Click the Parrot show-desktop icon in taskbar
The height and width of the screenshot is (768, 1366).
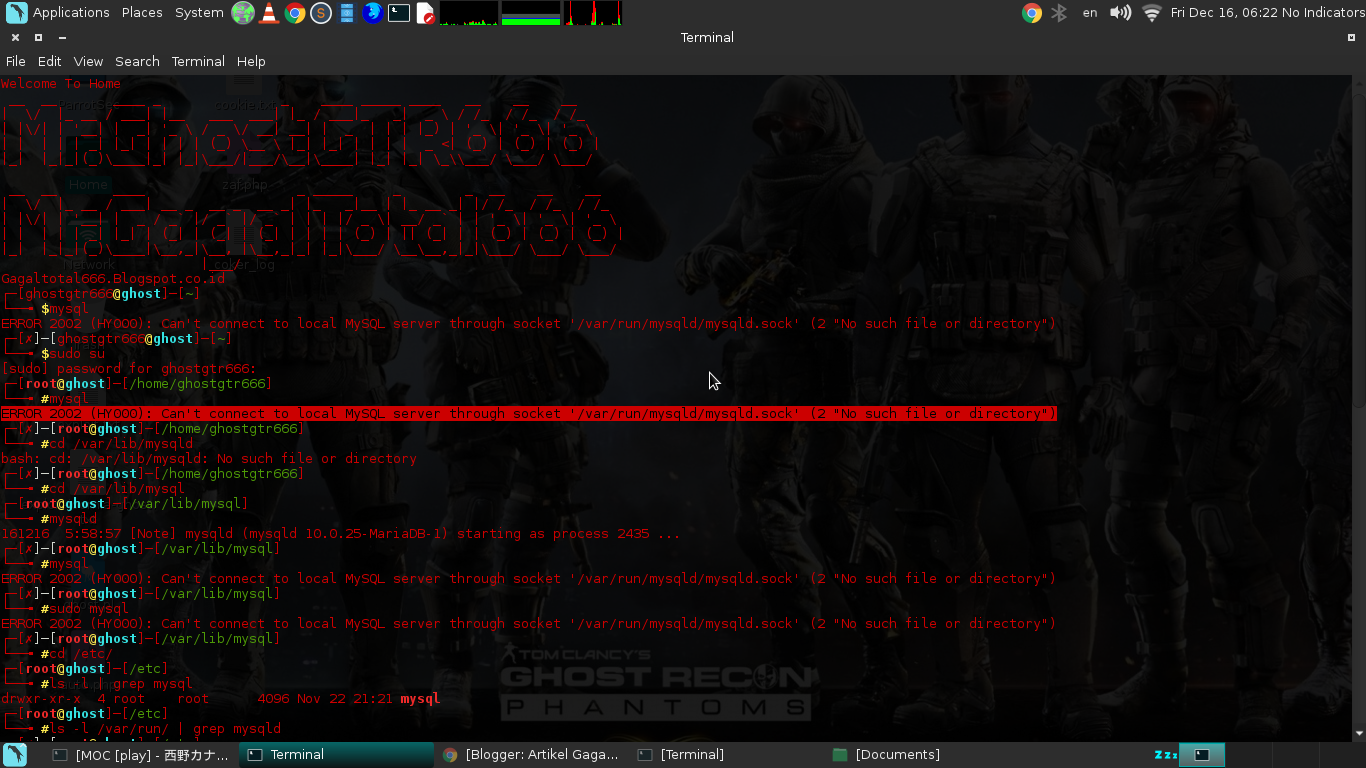coord(16,755)
